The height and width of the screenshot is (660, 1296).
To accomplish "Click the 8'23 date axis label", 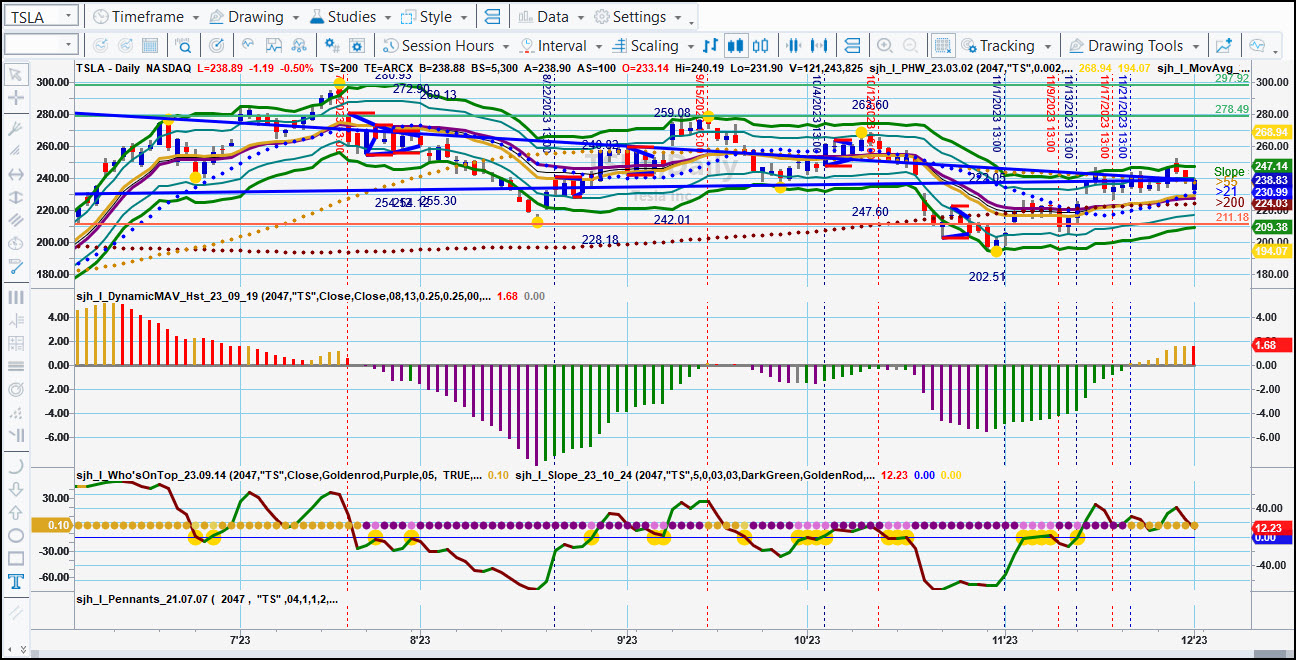I will [x=420, y=640].
